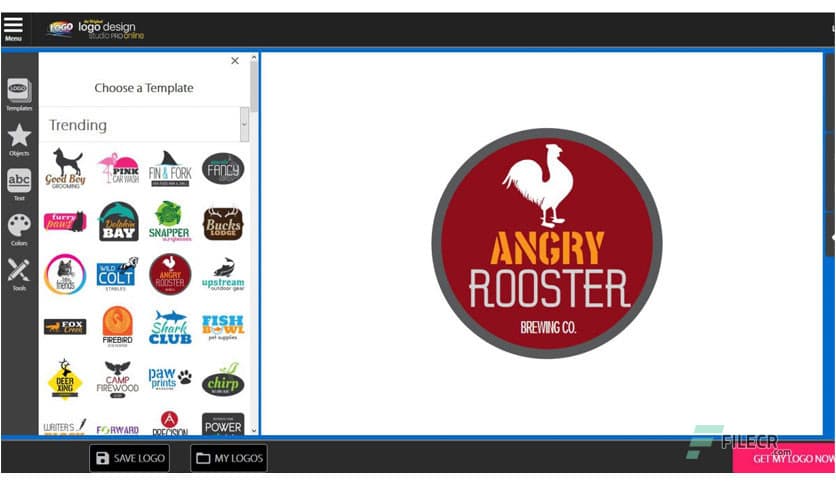Choose the Camp Firewood owl template
836x484 pixels.
click(x=117, y=379)
